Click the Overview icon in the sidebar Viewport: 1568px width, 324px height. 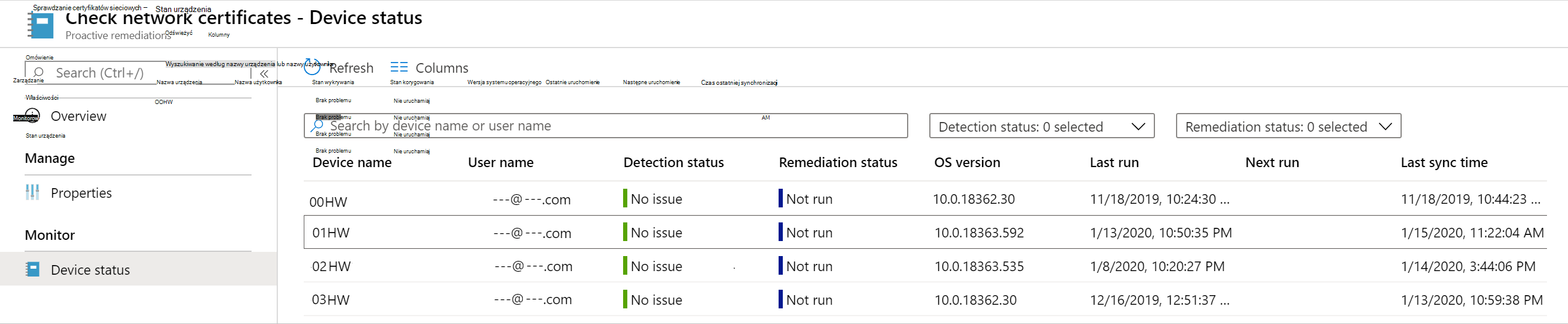(x=32, y=115)
